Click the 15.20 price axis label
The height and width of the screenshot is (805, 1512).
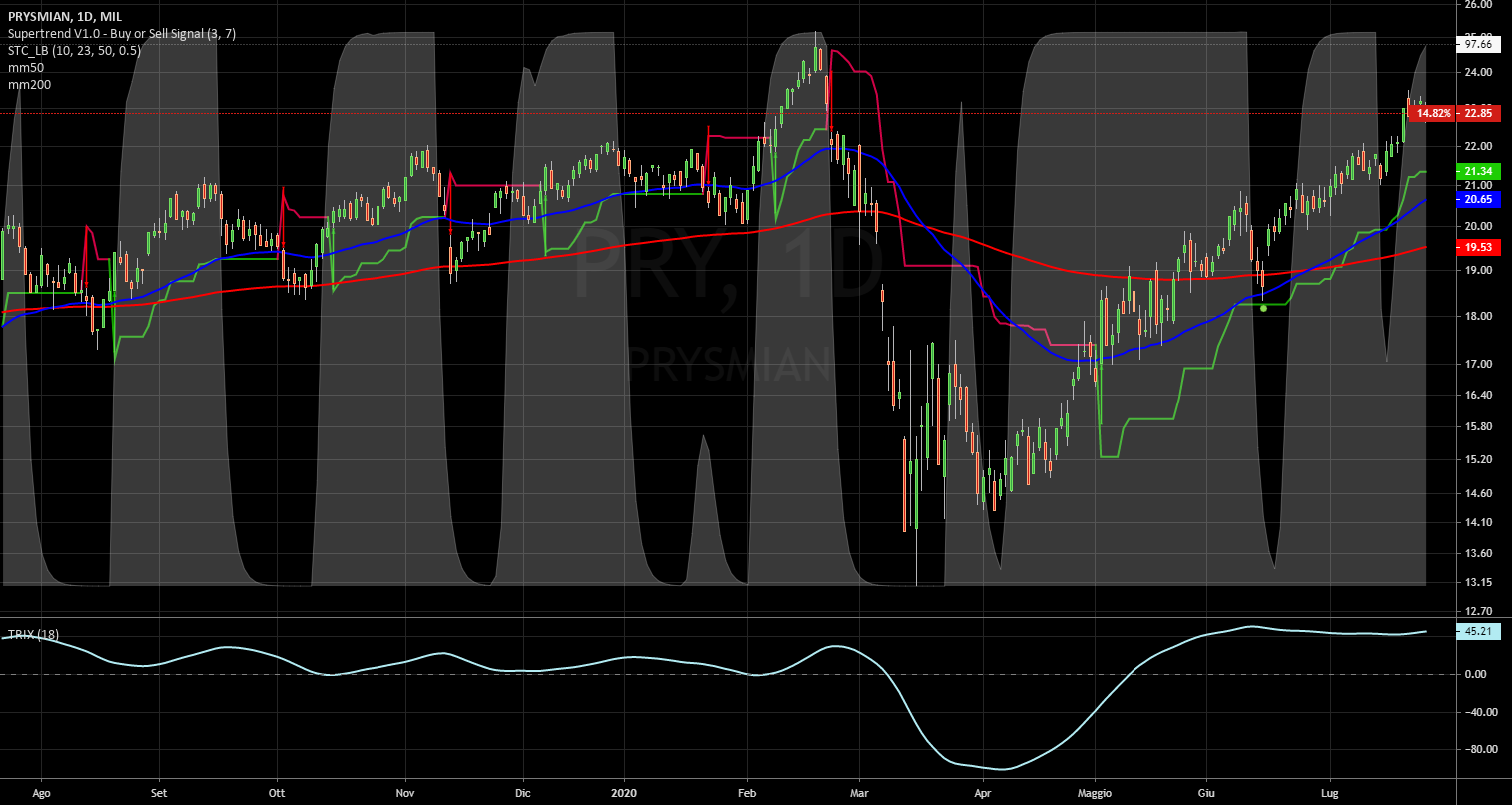click(1478, 459)
